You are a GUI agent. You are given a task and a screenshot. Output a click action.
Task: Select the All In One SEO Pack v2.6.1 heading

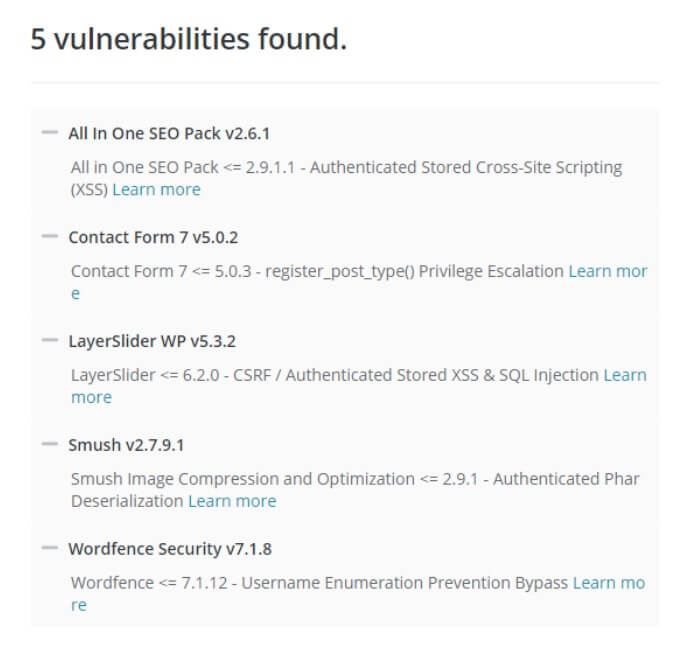tap(169, 133)
